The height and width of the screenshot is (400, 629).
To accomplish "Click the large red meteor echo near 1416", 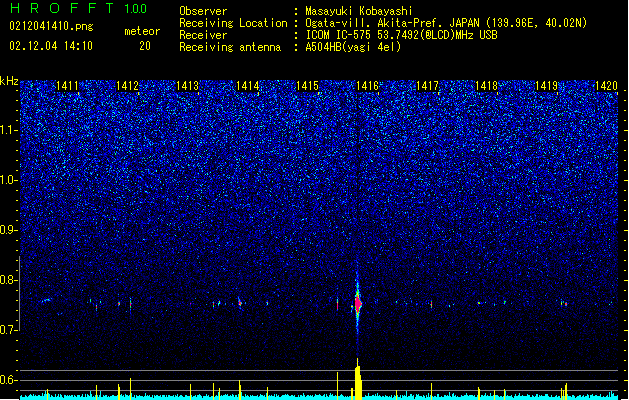I will point(357,303).
